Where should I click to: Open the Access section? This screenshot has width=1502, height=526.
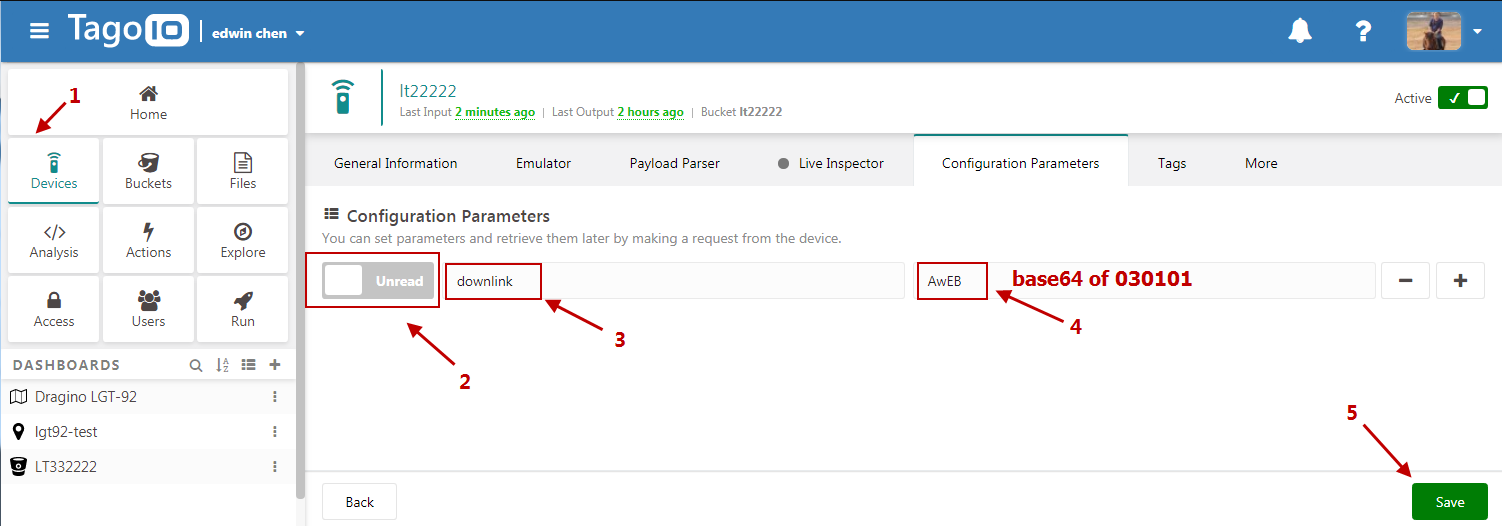(x=54, y=309)
